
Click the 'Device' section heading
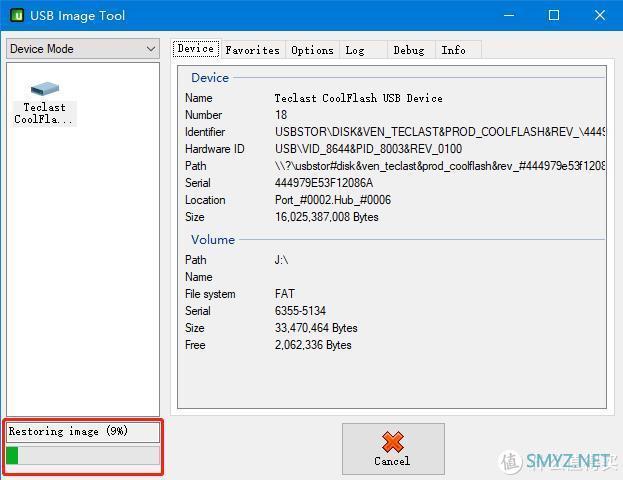210,77
